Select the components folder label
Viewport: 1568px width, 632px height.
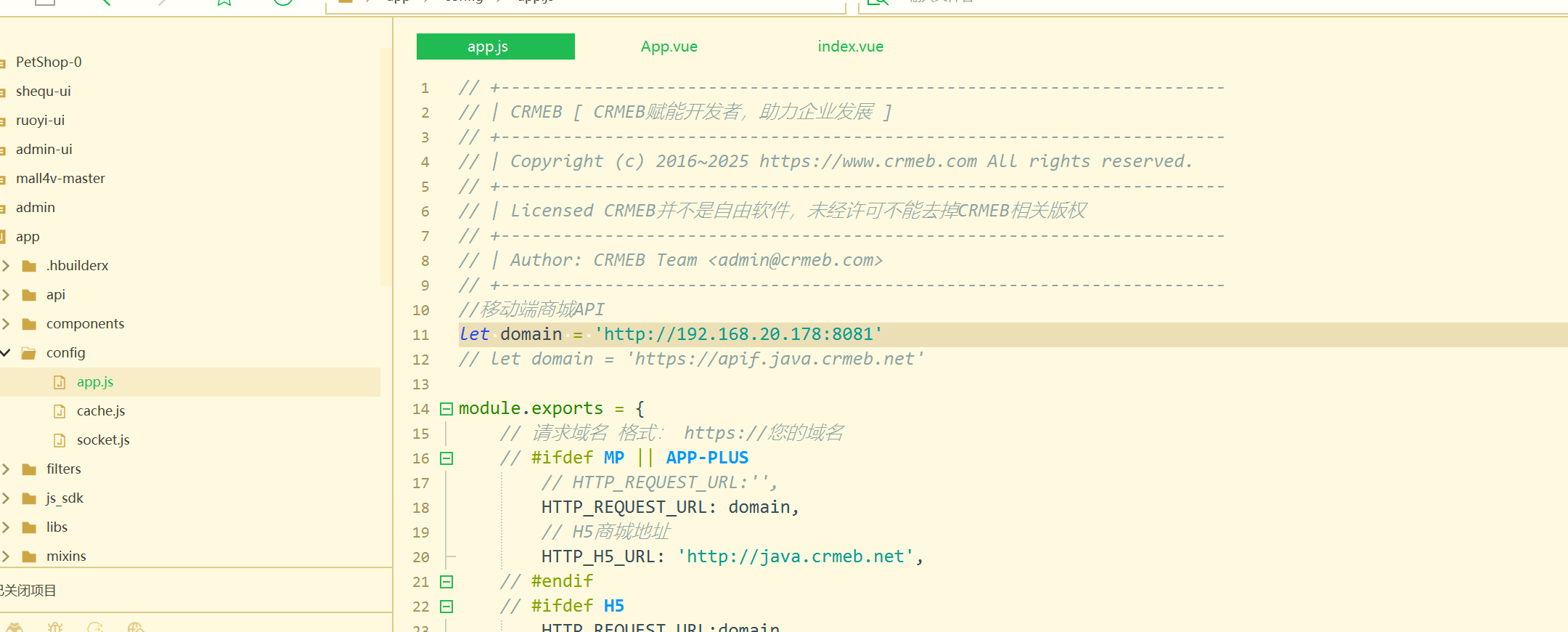85,324
